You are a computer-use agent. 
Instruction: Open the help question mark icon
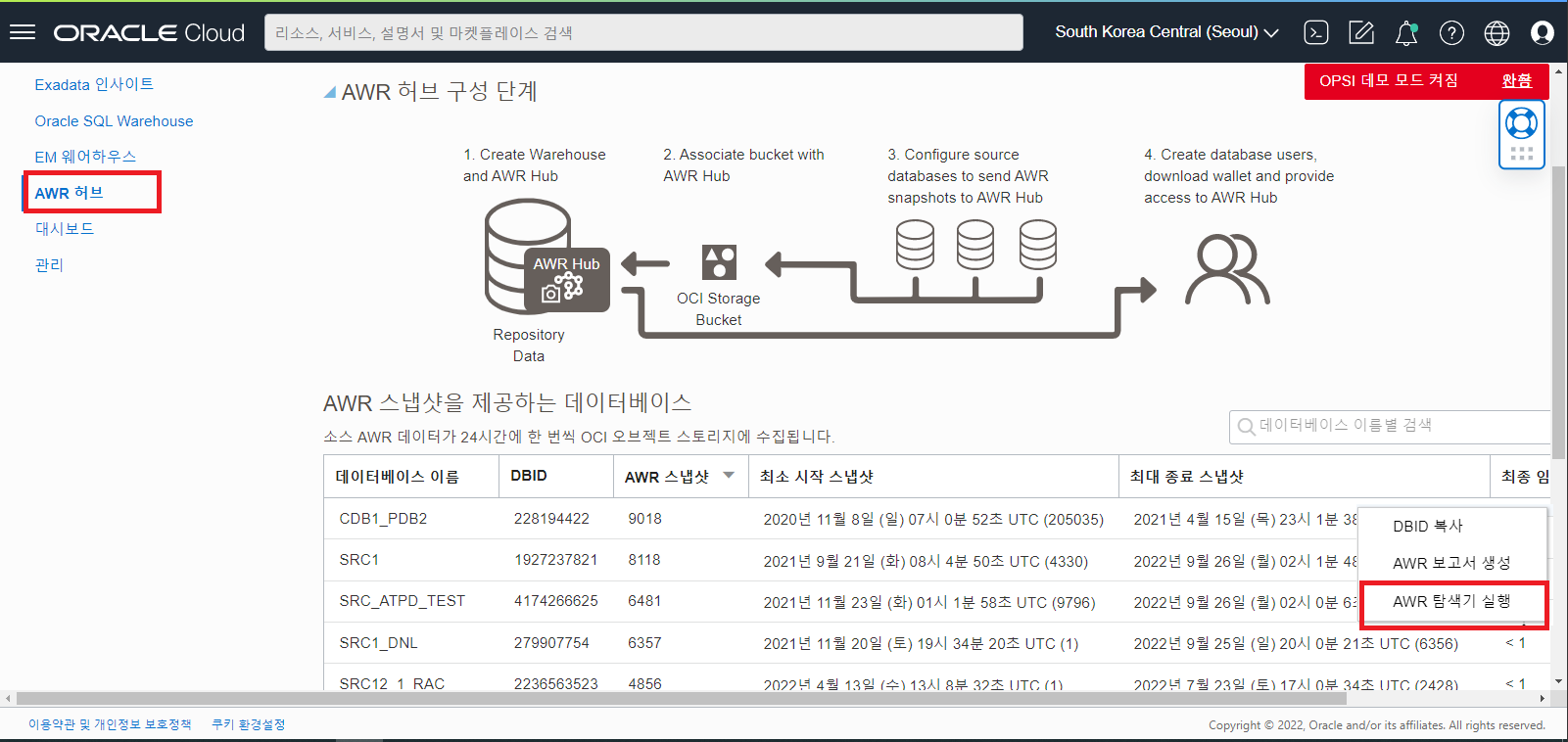coord(1451,32)
